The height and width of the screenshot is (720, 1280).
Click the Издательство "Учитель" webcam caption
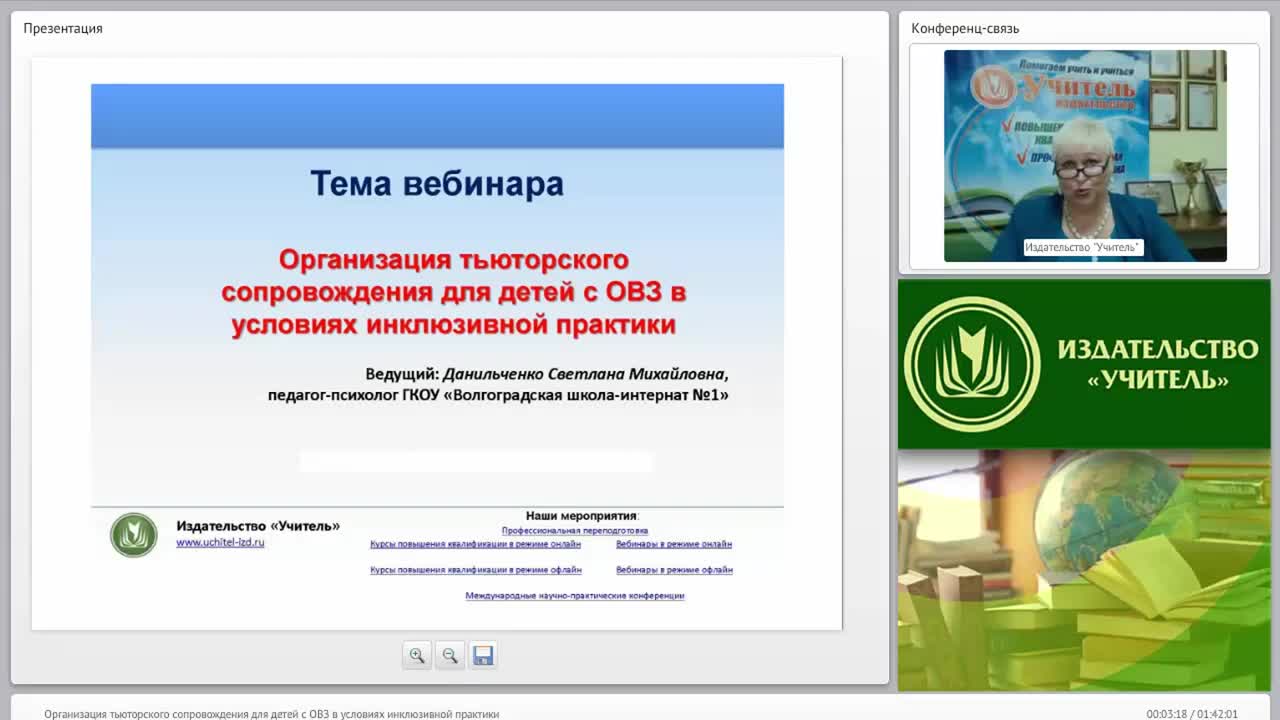[x=1083, y=247]
